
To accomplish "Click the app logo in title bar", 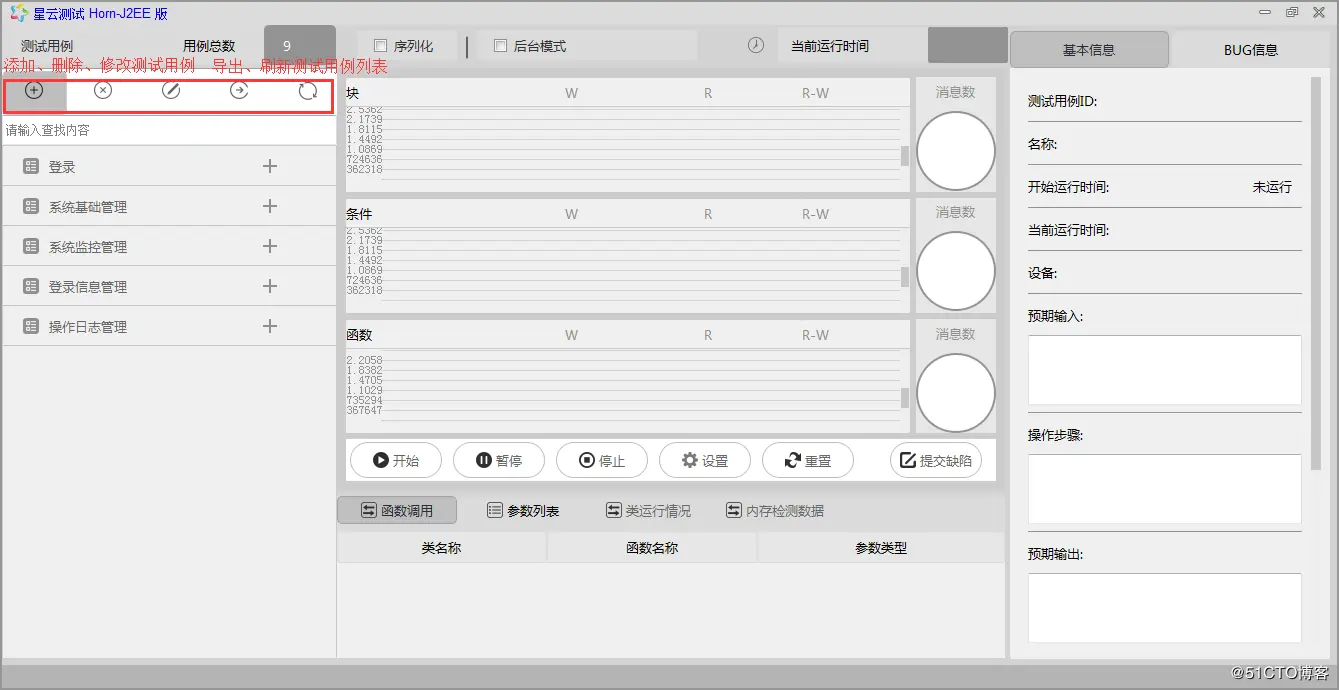I will coord(19,13).
